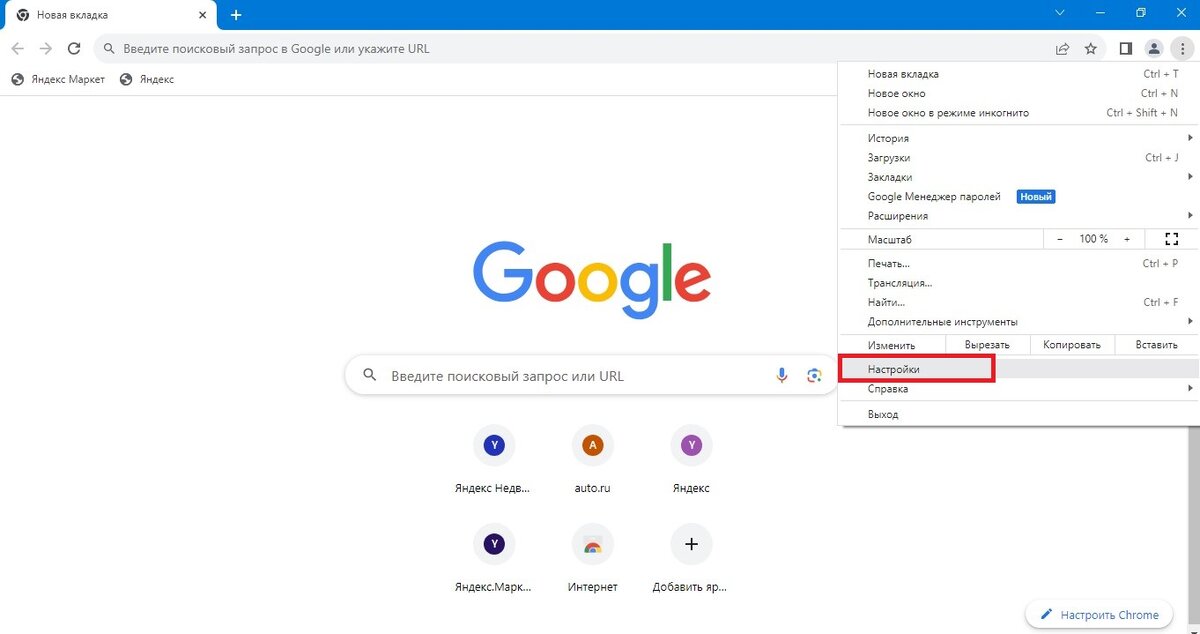Choose Печать... from the menu

(x=1017, y=264)
